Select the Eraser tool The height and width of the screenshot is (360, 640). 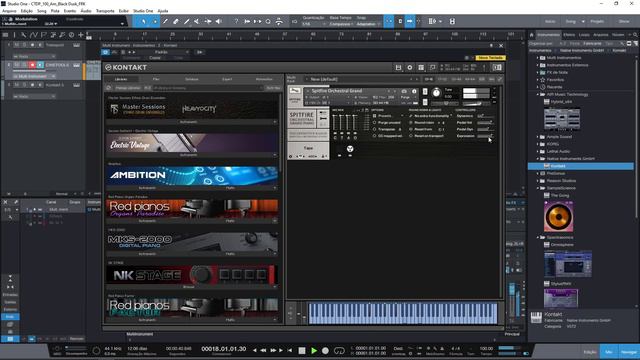(176, 21)
